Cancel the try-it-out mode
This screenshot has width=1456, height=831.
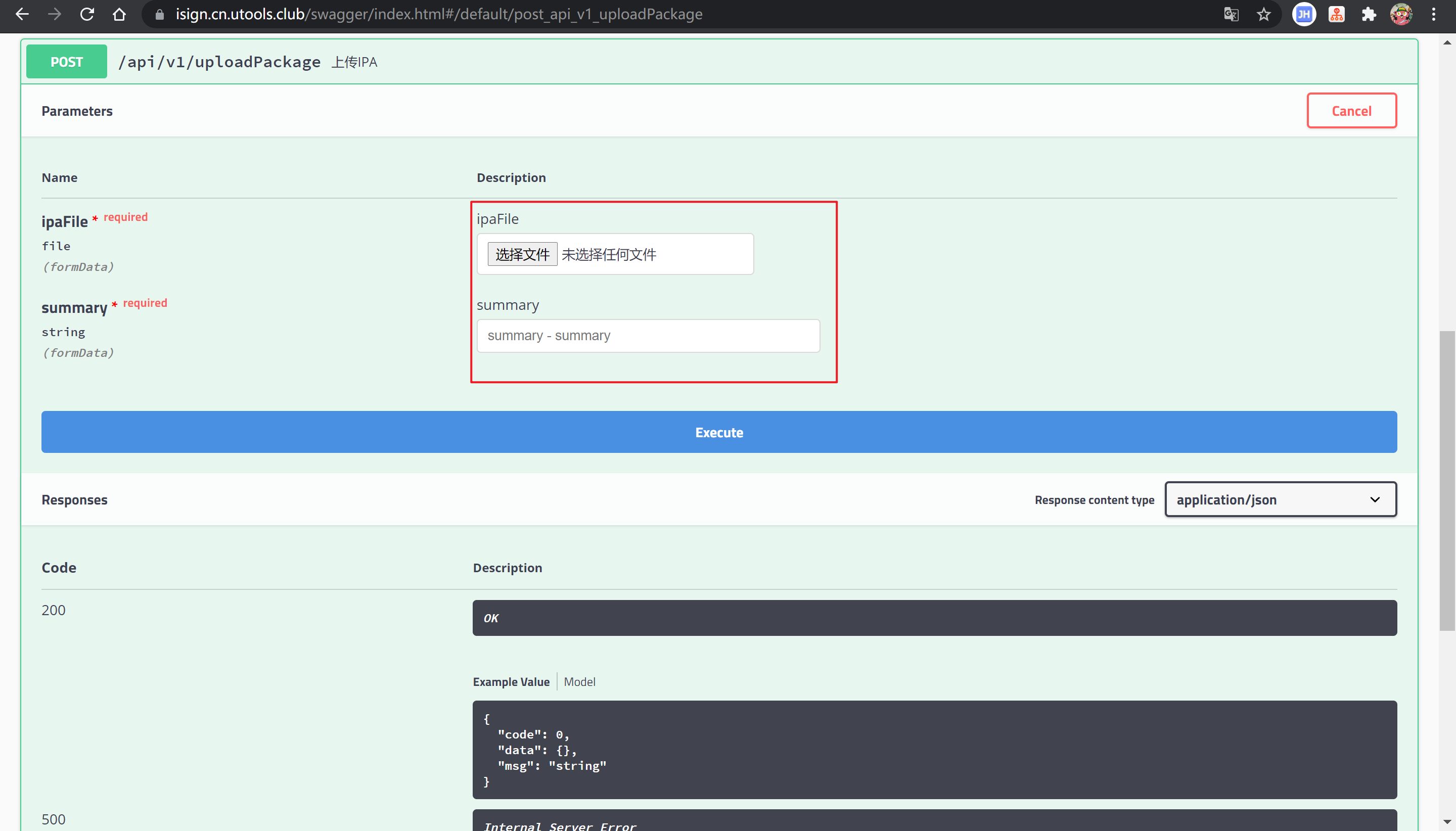(1351, 111)
